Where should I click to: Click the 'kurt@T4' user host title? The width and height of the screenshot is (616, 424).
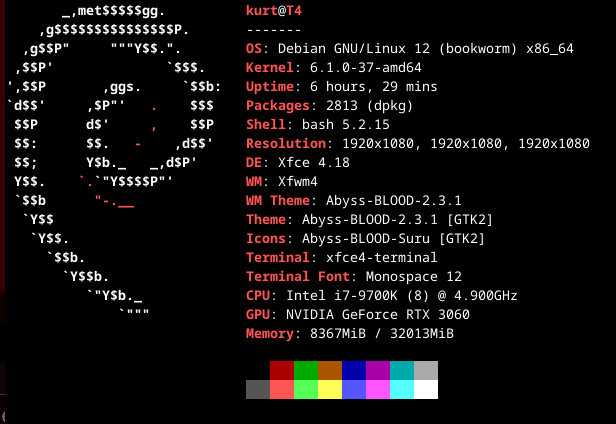274,11
